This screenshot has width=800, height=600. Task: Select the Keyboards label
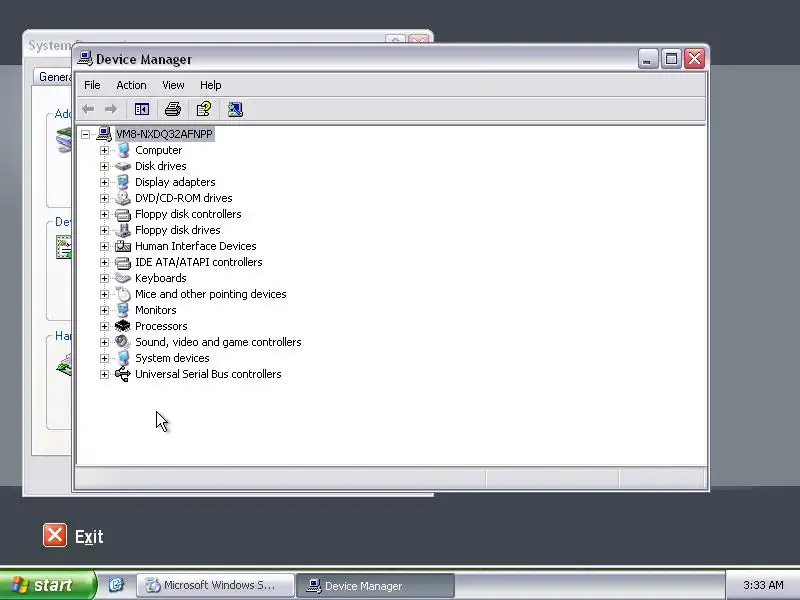coord(161,278)
